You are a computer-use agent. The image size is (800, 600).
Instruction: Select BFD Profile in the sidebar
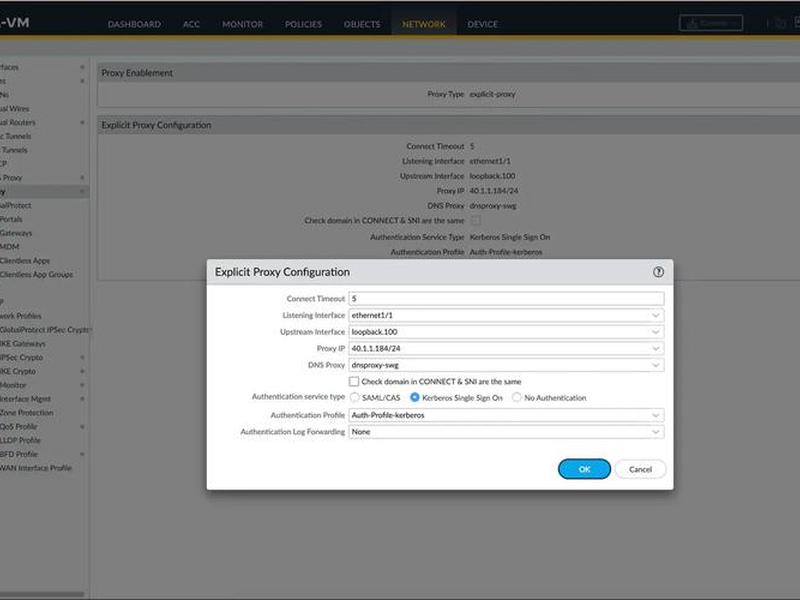tap(19, 454)
